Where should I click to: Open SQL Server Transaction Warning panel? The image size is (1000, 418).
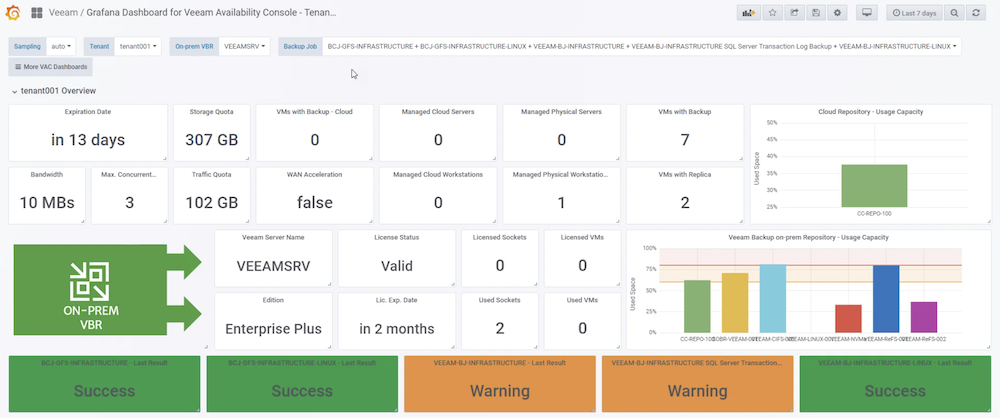point(697,384)
